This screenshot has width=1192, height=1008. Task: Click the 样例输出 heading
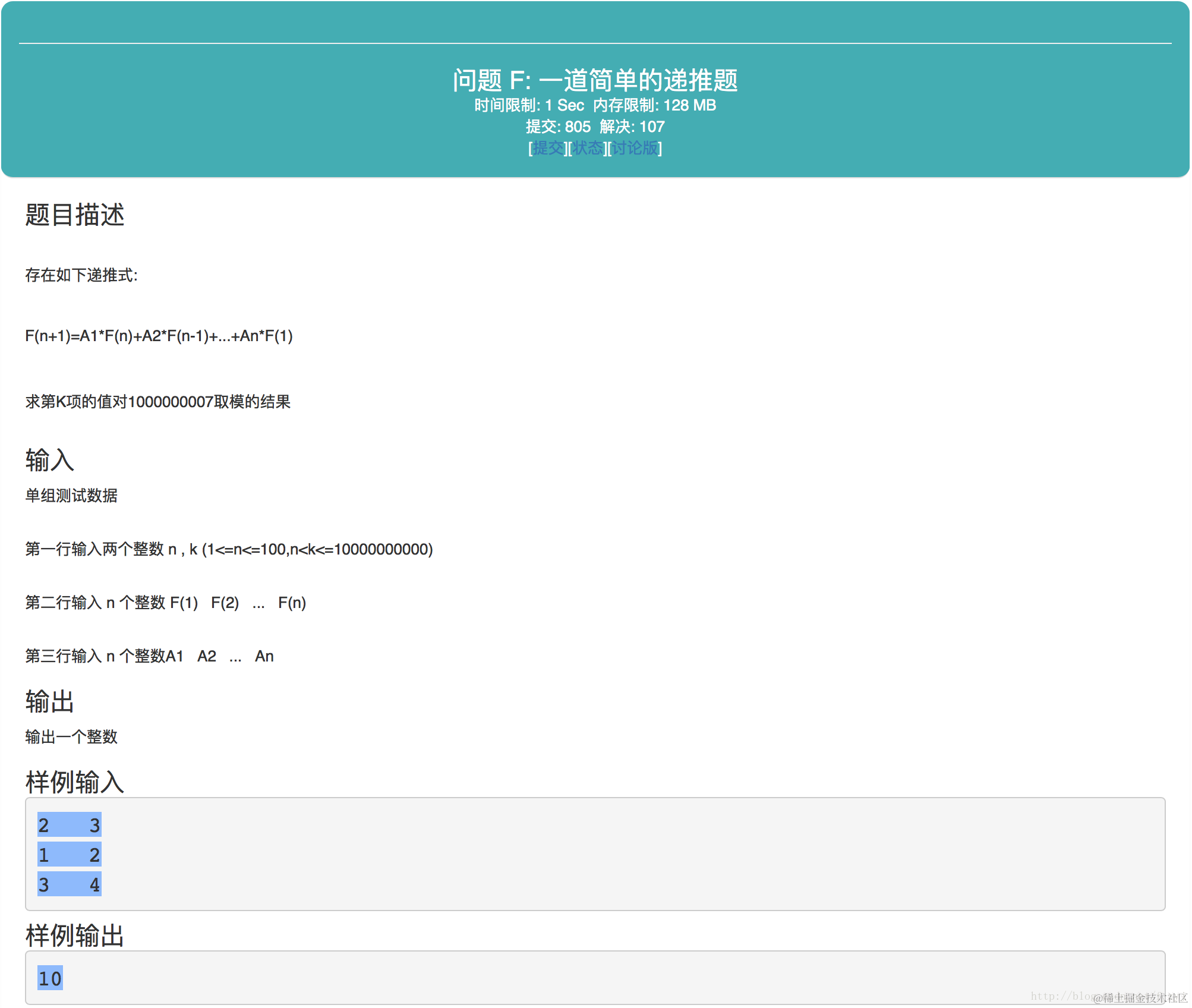coord(75,936)
